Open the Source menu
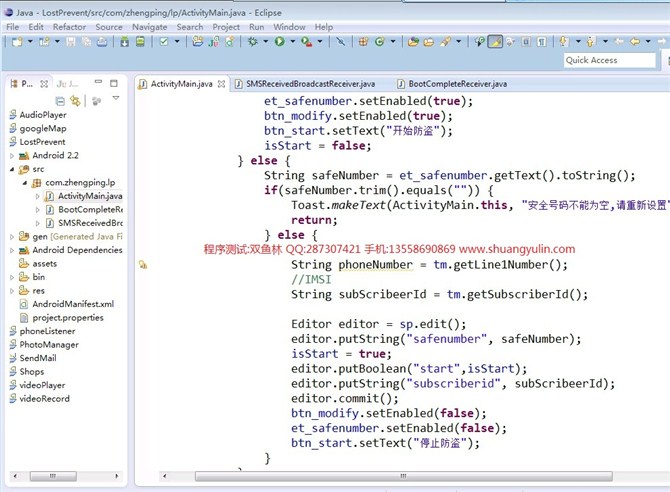The width and height of the screenshot is (670, 492). coord(109,27)
